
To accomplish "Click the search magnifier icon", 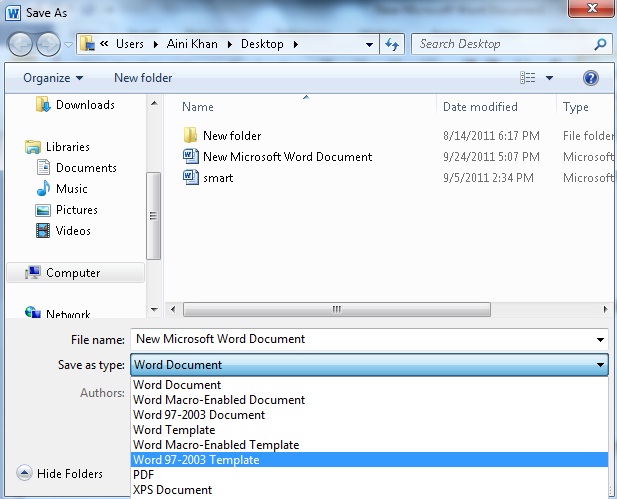I will tap(600, 44).
